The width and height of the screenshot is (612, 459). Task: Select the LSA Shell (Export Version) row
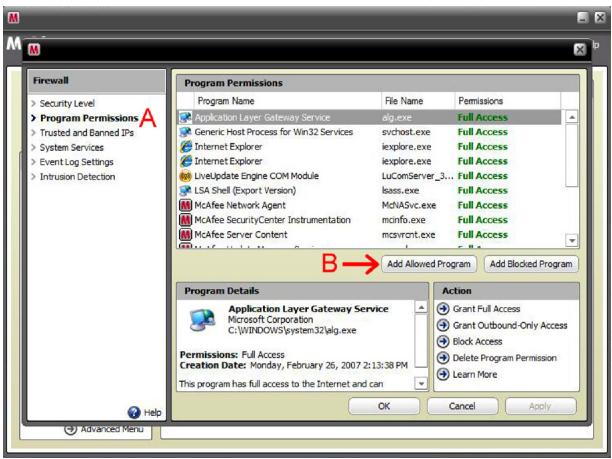370,190
